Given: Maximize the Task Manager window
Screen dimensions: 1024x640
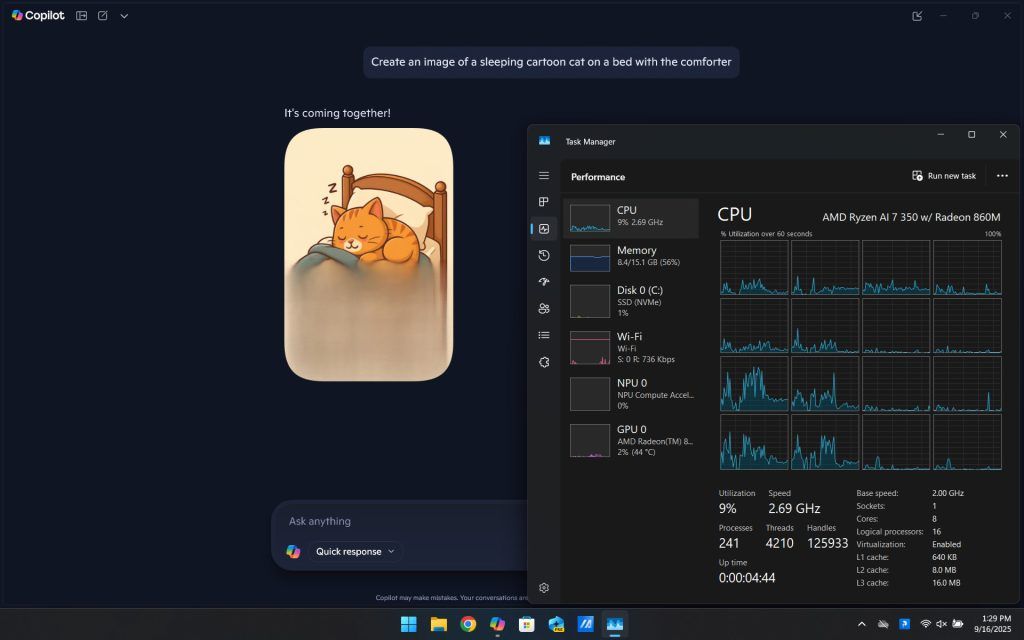Looking at the screenshot, I should 972,135.
